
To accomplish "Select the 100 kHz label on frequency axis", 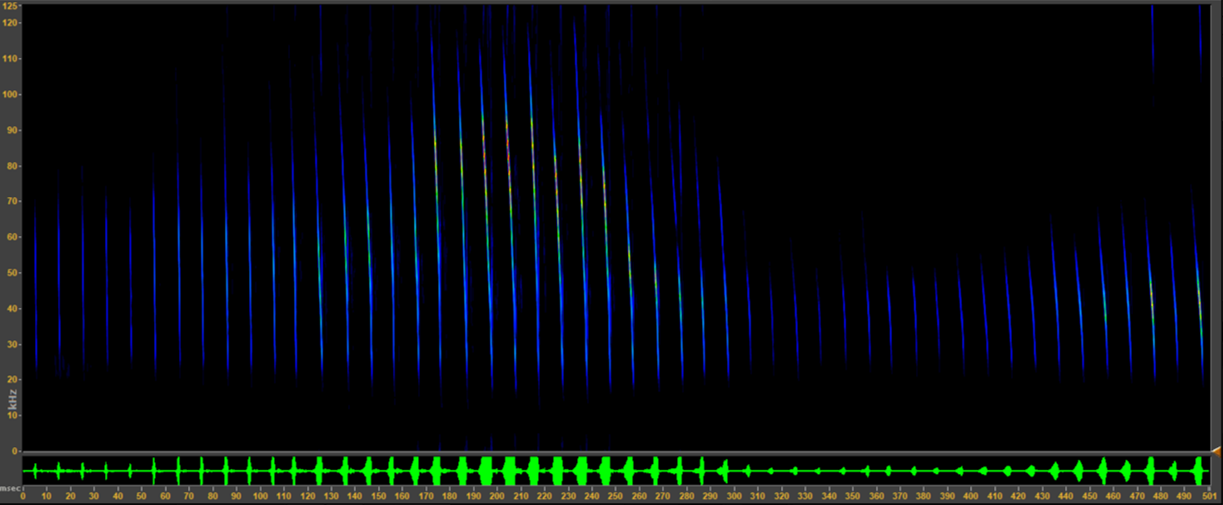I will [x=12, y=95].
